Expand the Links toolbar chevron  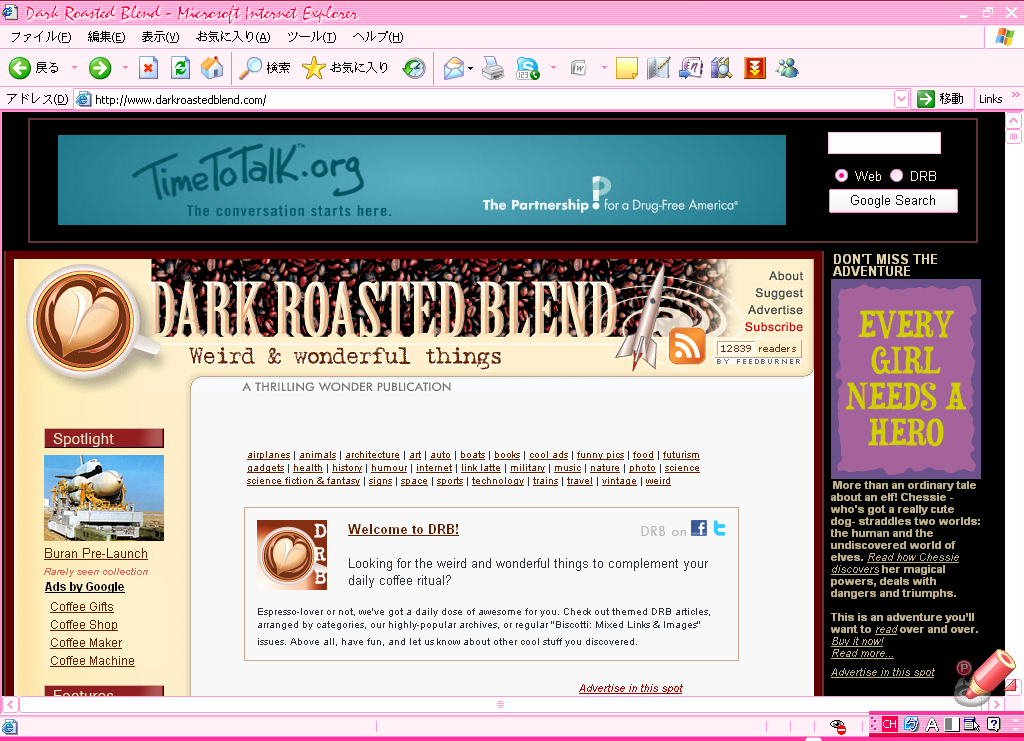pyautogui.click(x=1016, y=95)
